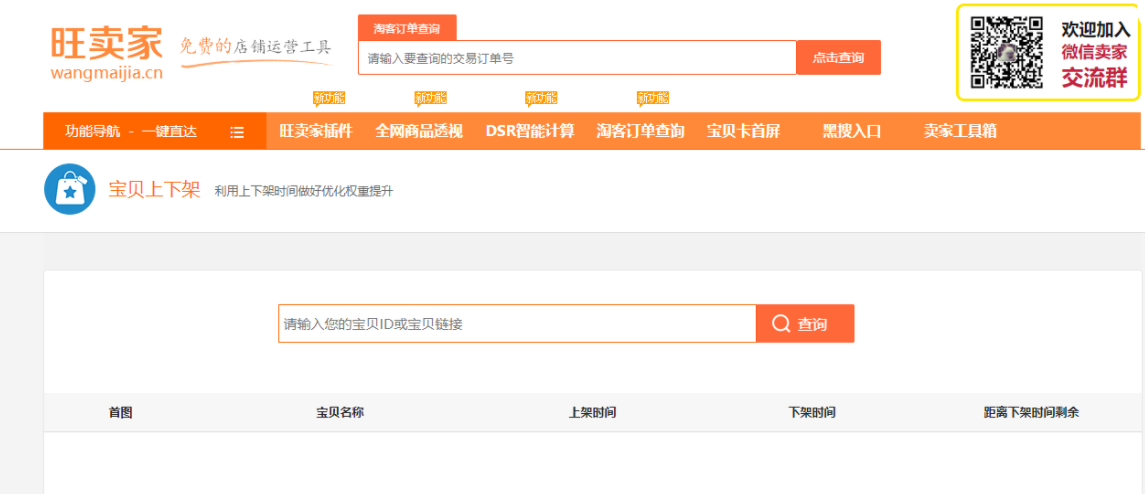Click 新功能 badge above 淘客订单查询

coord(653,98)
